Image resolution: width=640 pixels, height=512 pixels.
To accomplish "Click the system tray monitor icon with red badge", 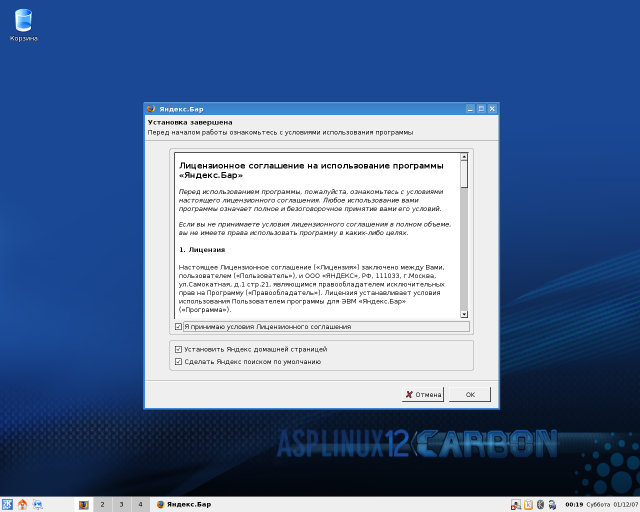I will click(516, 505).
